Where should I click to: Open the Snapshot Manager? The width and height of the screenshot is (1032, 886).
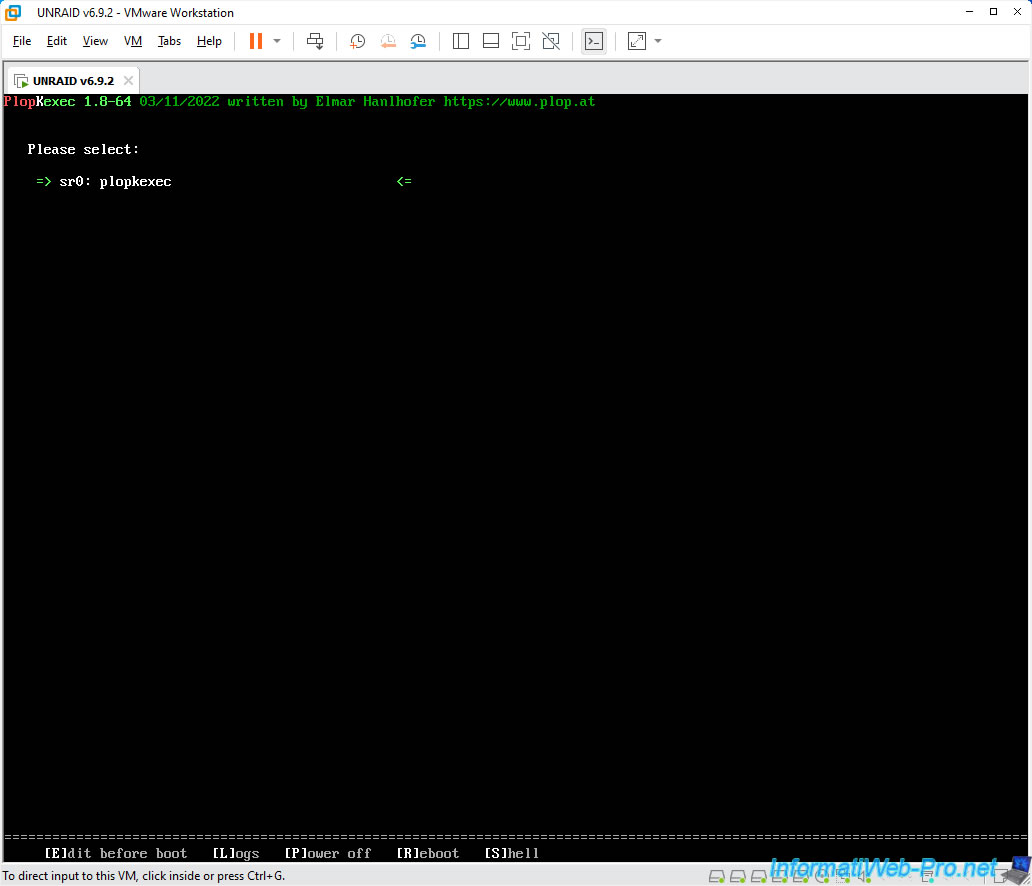coord(418,41)
